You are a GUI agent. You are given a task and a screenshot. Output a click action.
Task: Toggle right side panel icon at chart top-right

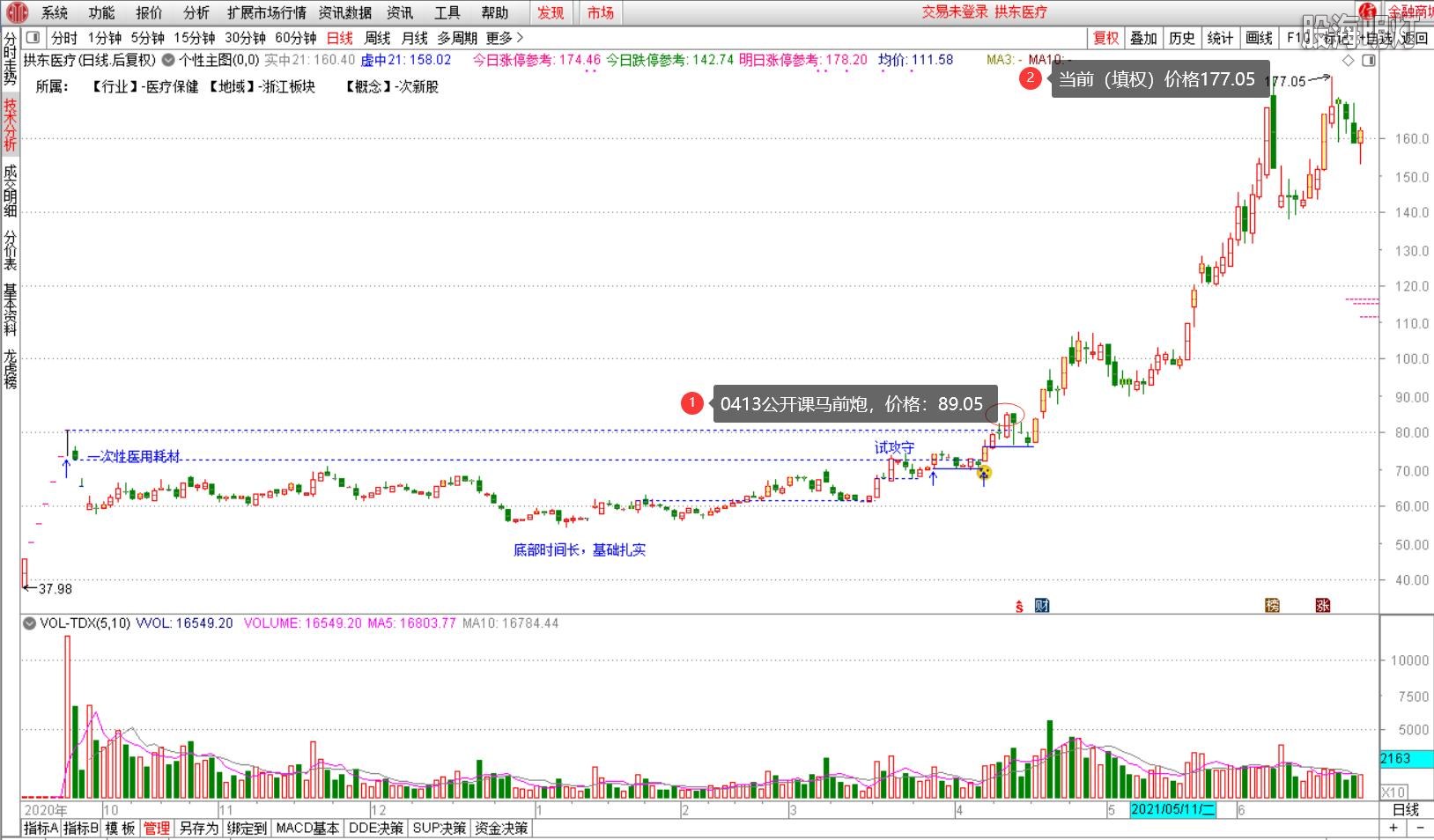(1368, 61)
